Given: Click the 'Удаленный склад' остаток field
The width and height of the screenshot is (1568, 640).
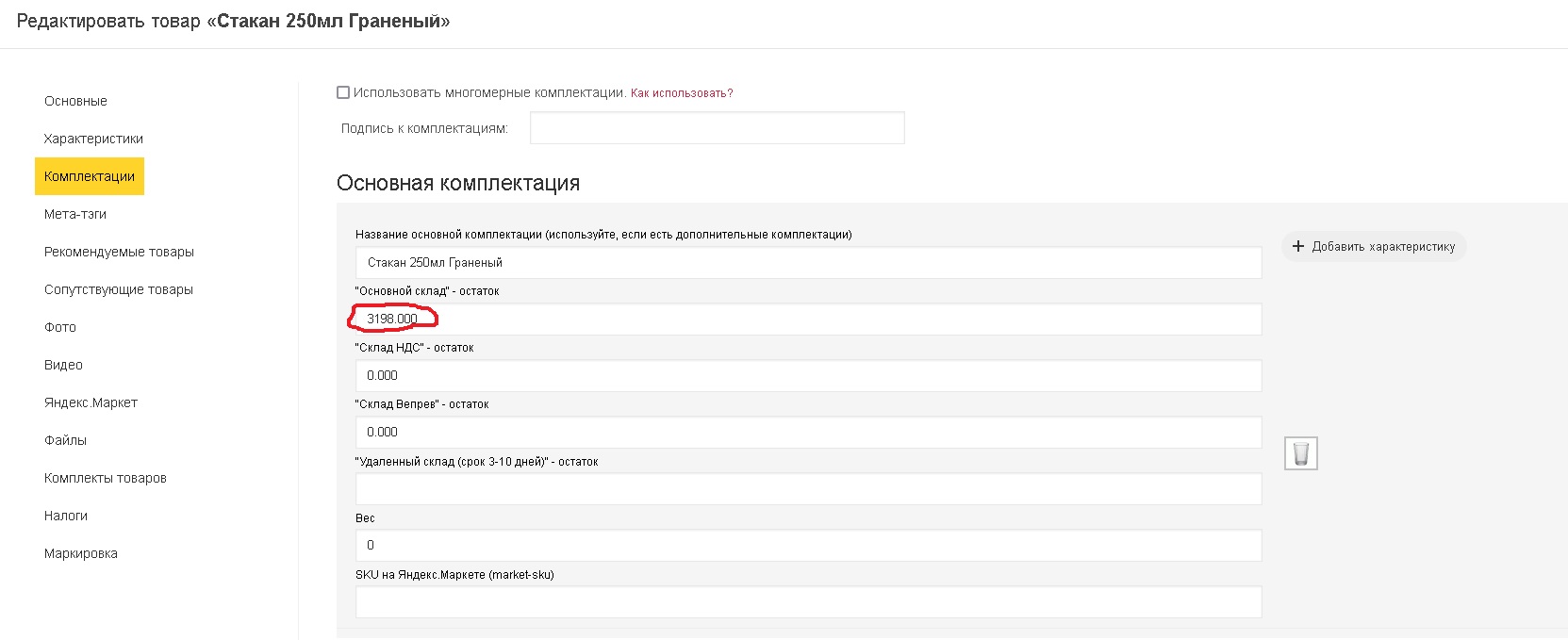Looking at the screenshot, I should (808, 489).
